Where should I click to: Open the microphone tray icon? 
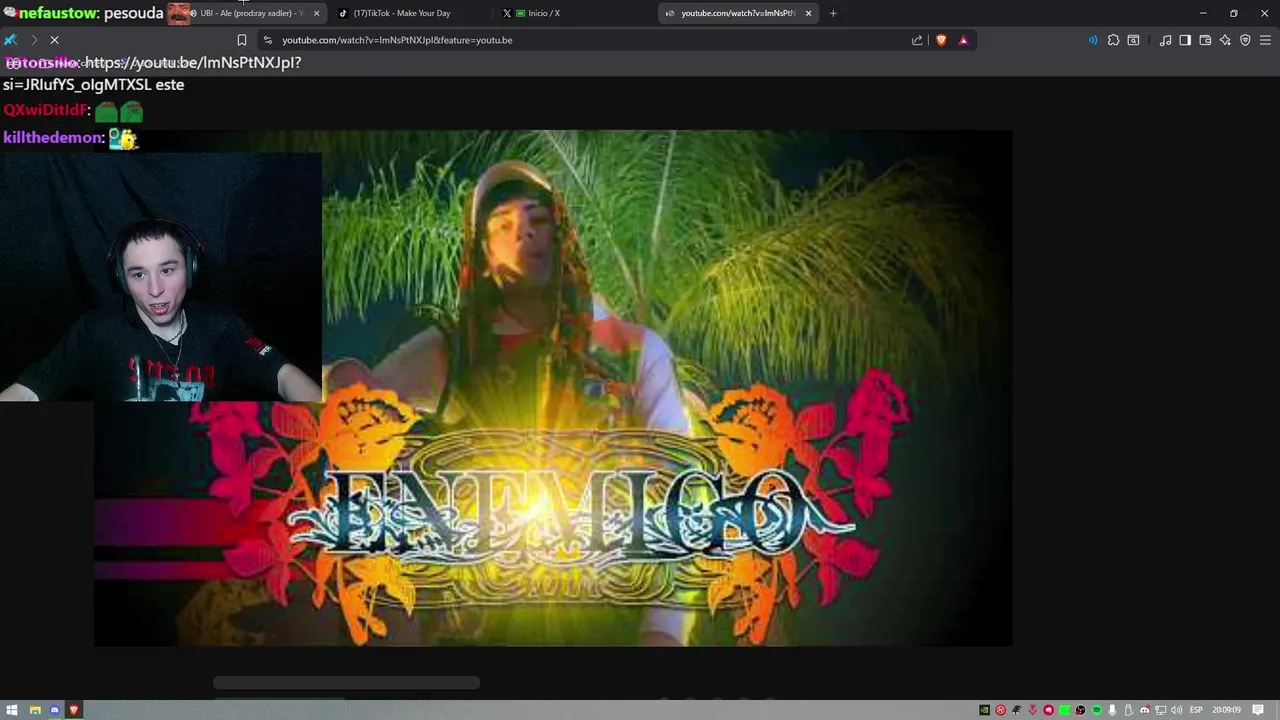(x=1112, y=710)
